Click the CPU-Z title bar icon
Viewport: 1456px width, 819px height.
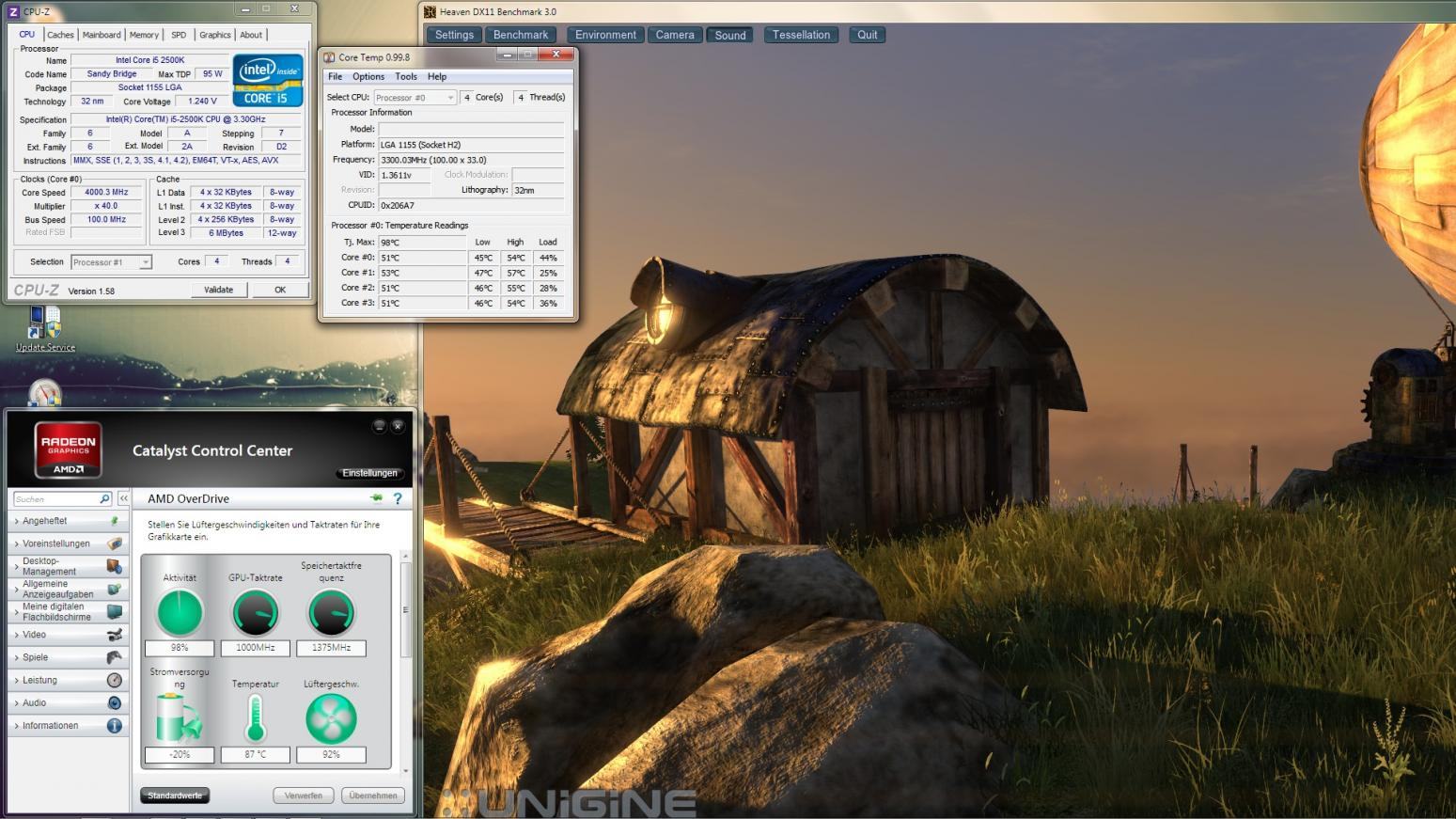(14, 11)
